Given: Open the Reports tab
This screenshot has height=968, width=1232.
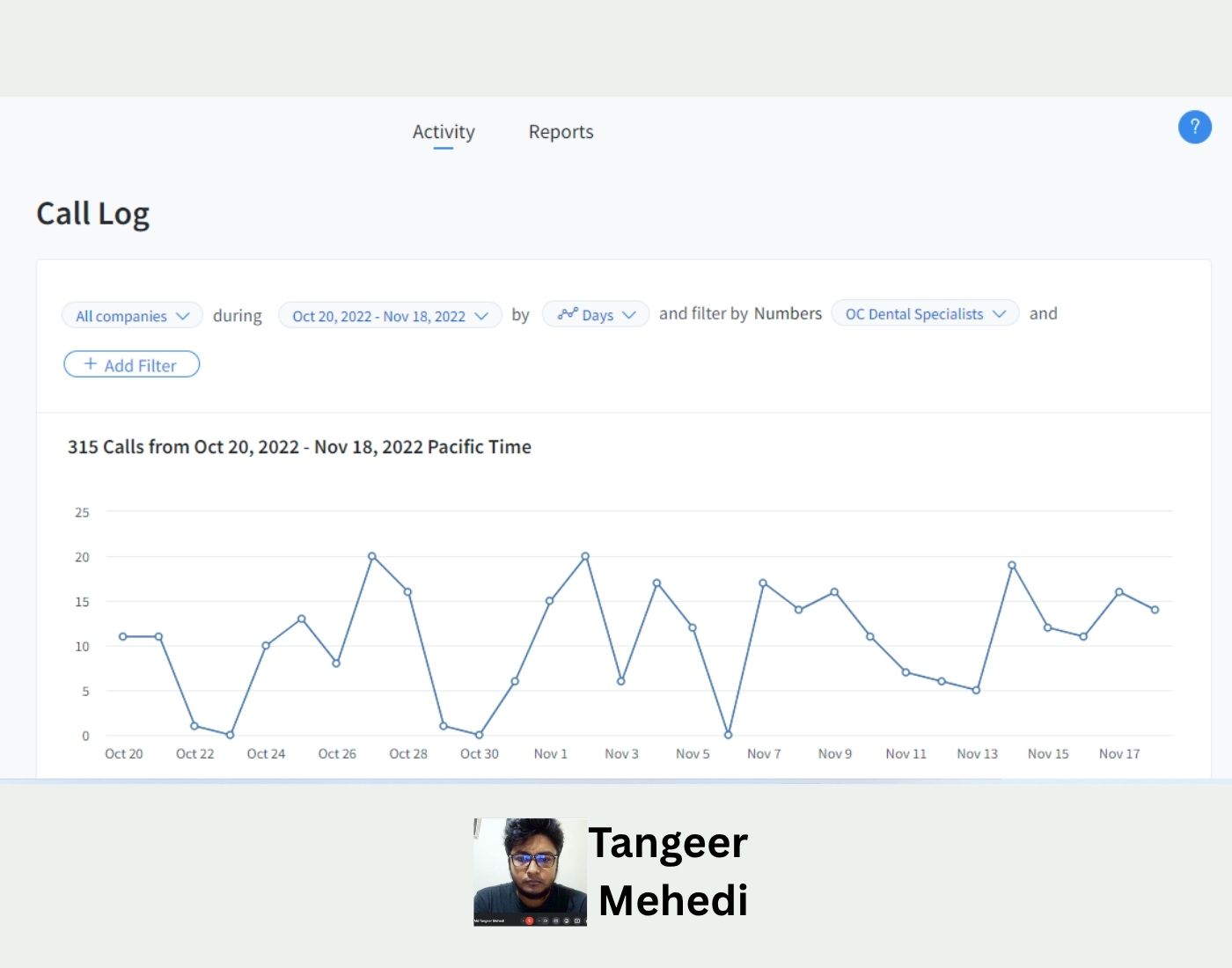Looking at the screenshot, I should coord(561,132).
